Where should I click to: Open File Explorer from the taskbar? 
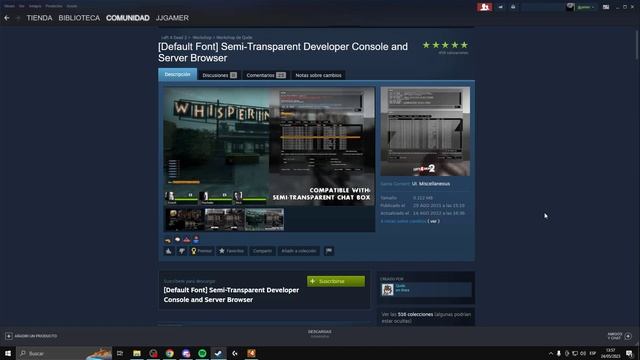coord(137,353)
